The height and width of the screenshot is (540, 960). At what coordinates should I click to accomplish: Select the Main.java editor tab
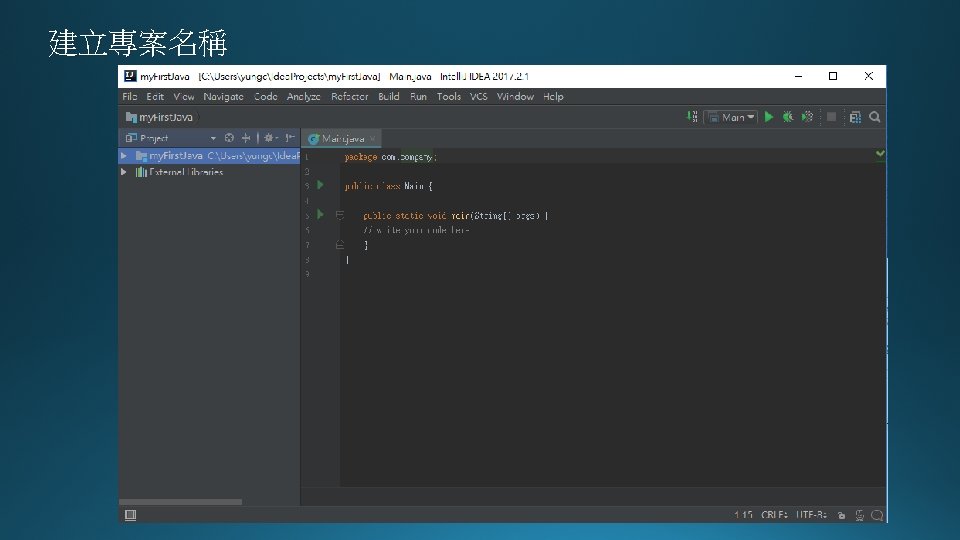click(x=342, y=139)
